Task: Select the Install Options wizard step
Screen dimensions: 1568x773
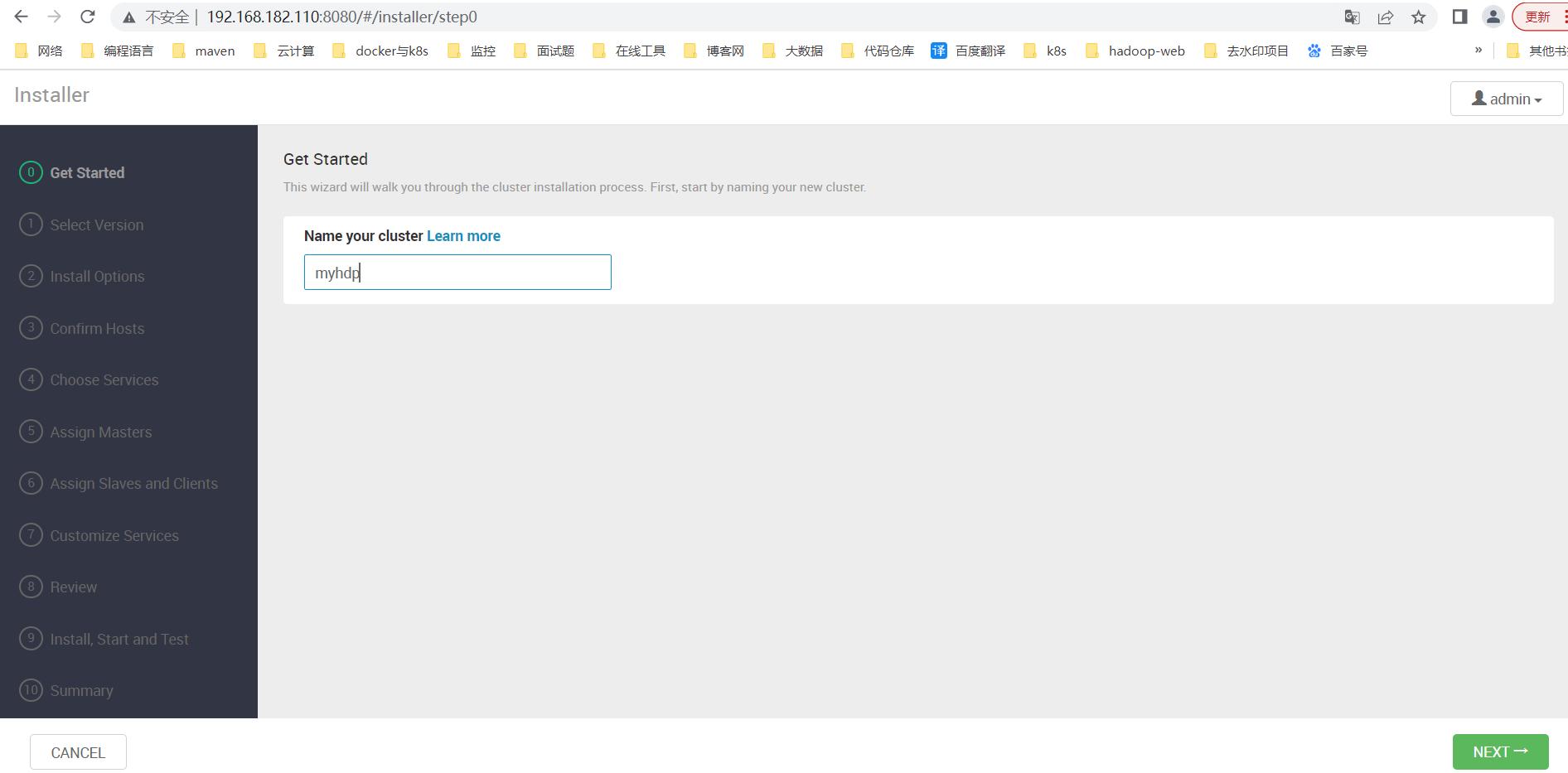Action: [x=82, y=276]
